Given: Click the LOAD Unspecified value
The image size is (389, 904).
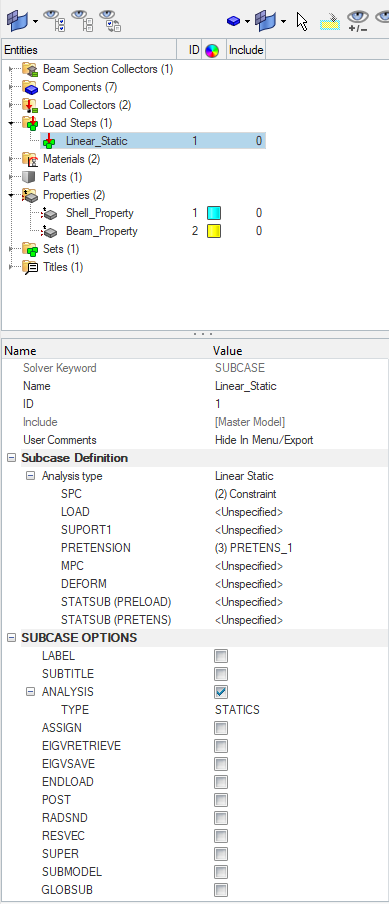Looking at the screenshot, I should (x=249, y=512).
